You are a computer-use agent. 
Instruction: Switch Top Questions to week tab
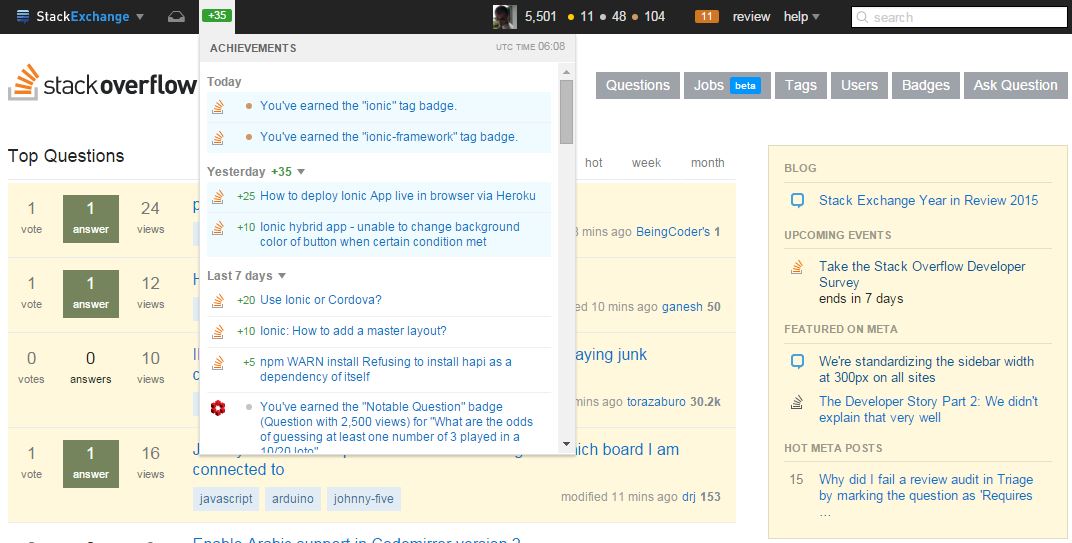click(x=646, y=163)
